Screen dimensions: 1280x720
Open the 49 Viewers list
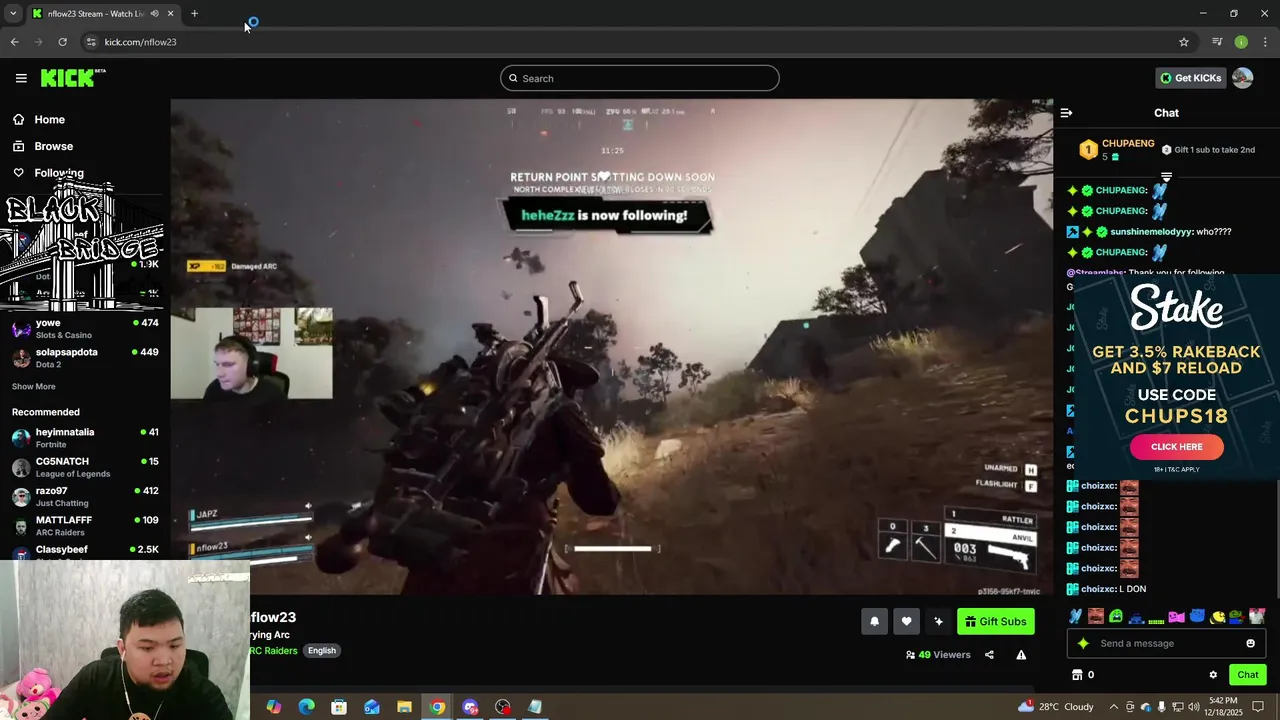938,655
